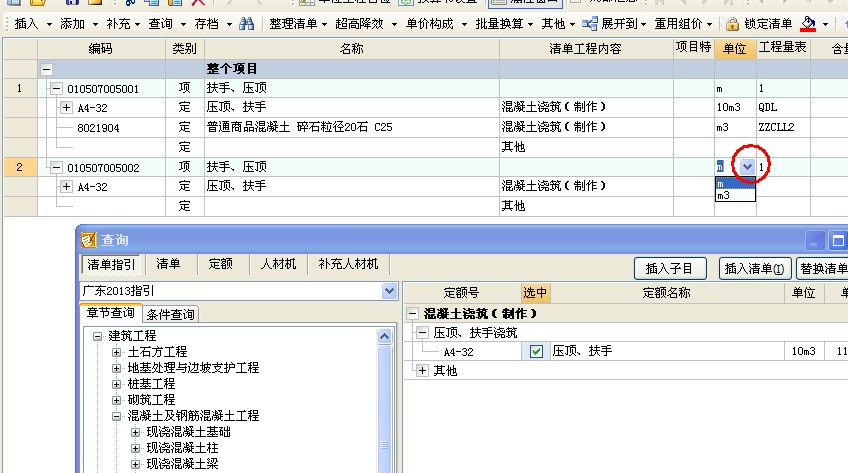Select the 条件查询 sub-tab
The image size is (848, 473).
tap(170, 314)
